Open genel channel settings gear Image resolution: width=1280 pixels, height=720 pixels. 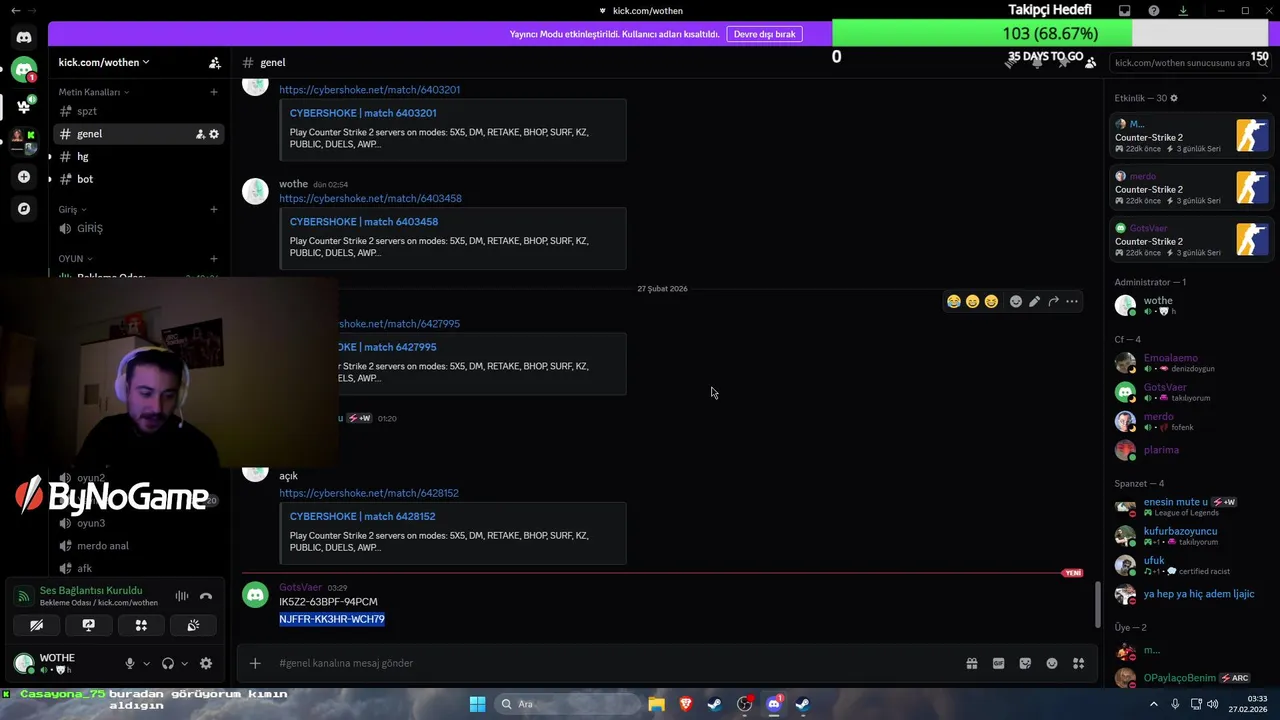coord(213,134)
